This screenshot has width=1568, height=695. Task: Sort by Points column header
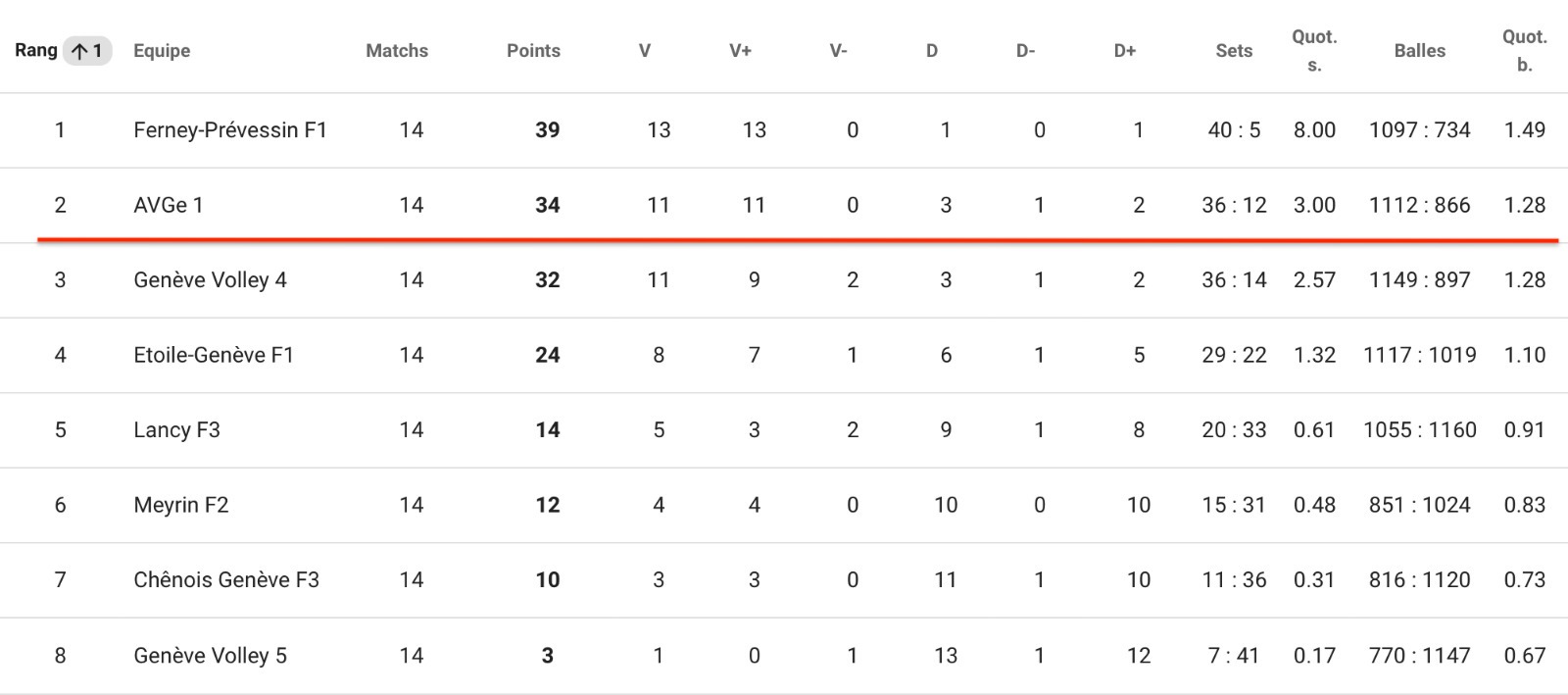click(x=533, y=51)
